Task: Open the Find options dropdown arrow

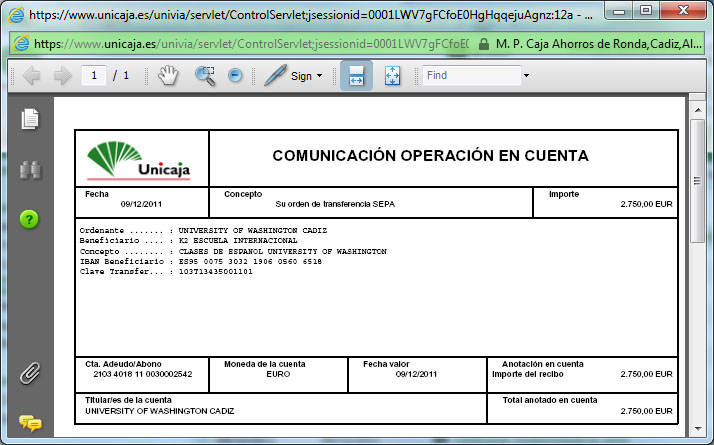Action: (526, 76)
